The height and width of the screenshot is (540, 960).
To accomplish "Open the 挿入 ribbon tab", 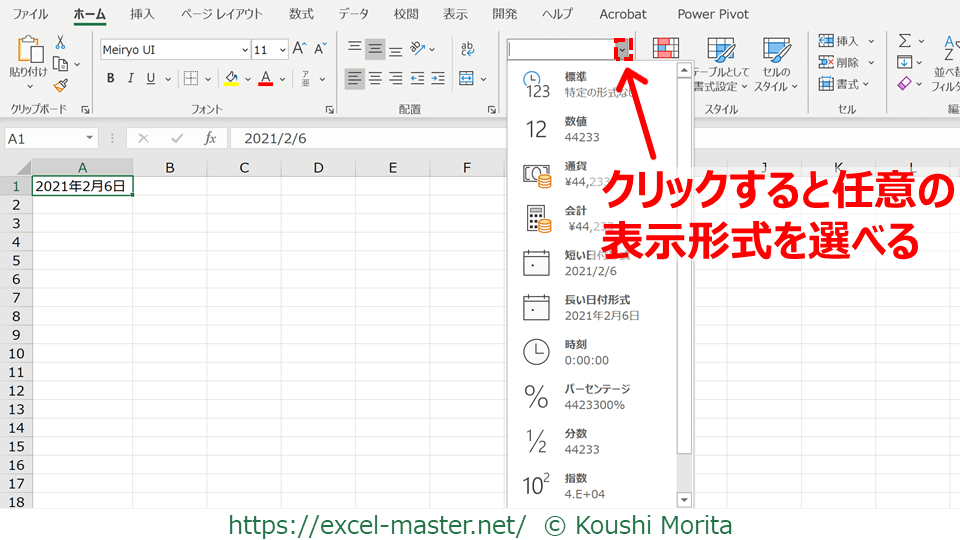I will tap(142, 14).
